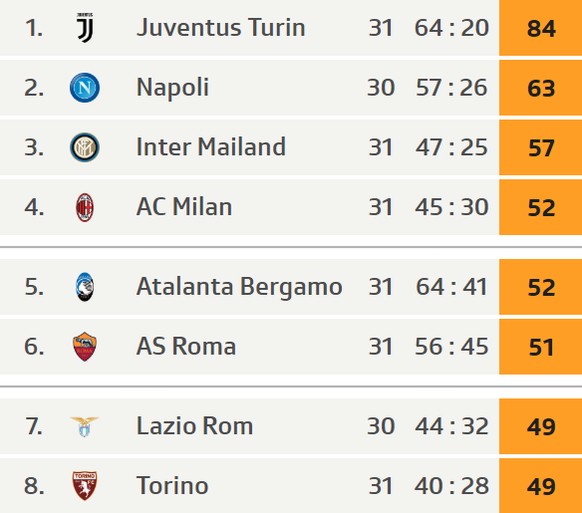Click the Juventus Turin club crest
The image size is (582, 513).
[x=85, y=27]
